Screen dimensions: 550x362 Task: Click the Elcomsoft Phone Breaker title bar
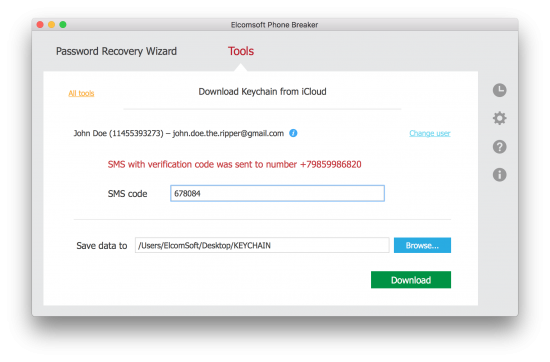coord(274,25)
